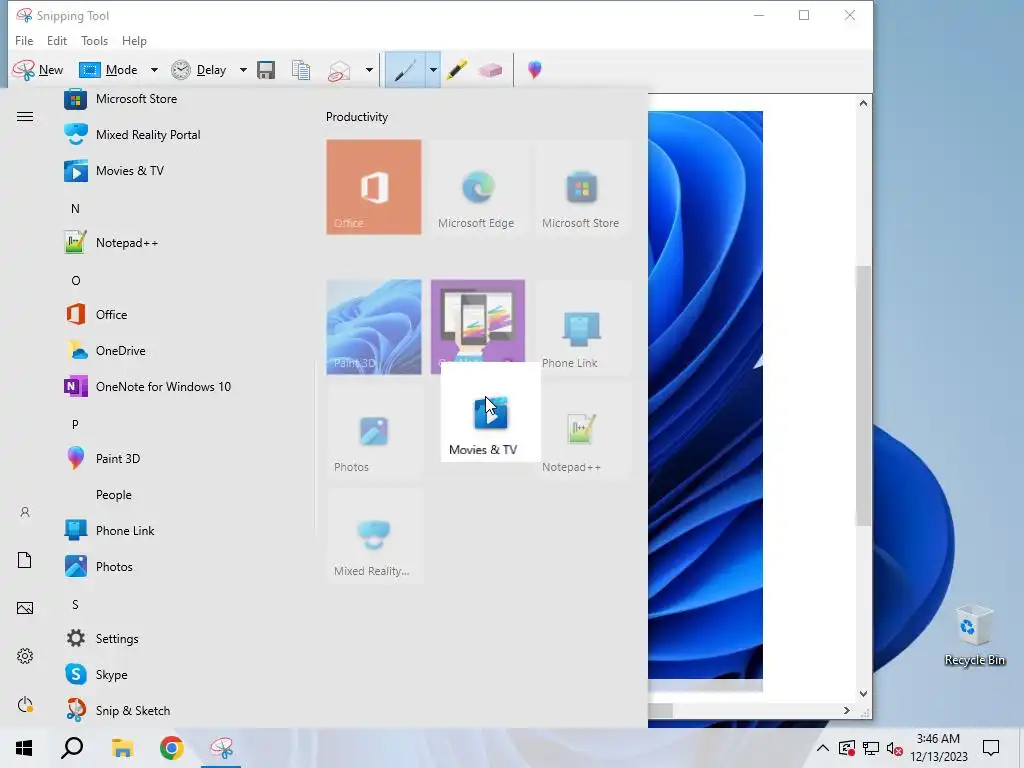Send snip via the envelope icon
The image size is (1024, 768).
tap(339, 70)
